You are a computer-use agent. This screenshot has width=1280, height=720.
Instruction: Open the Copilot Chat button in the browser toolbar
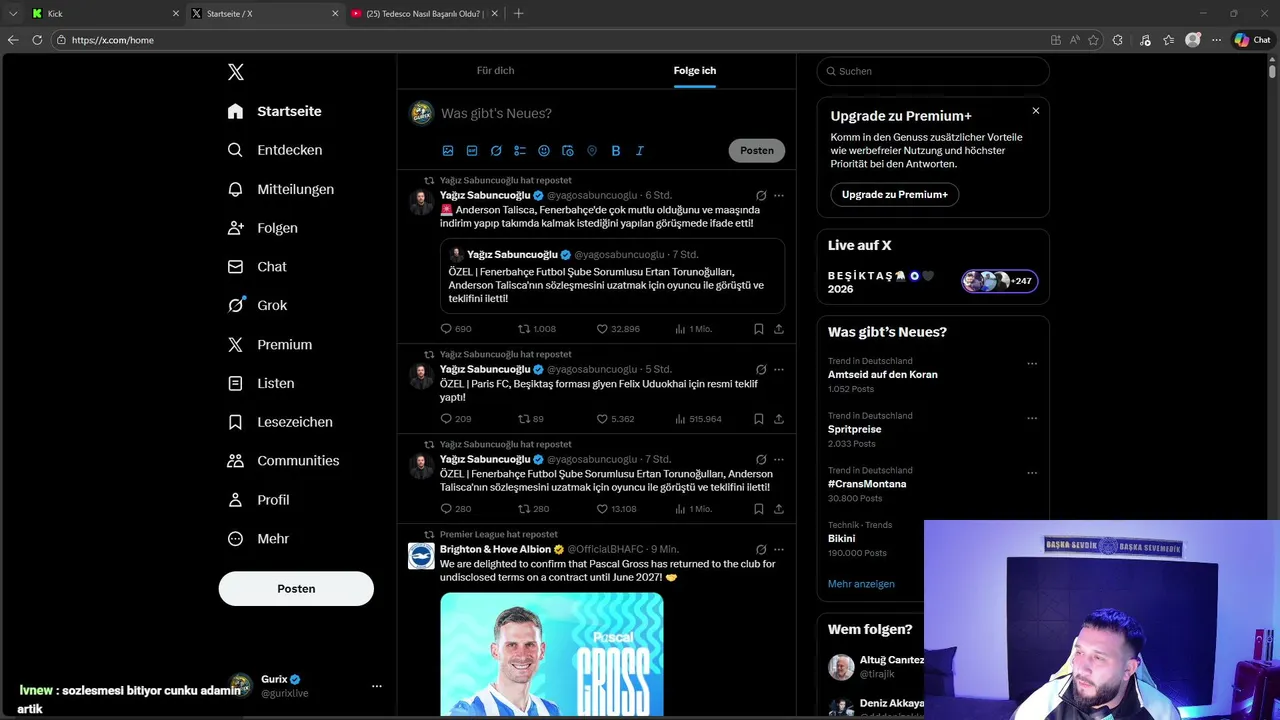point(1253,40)
